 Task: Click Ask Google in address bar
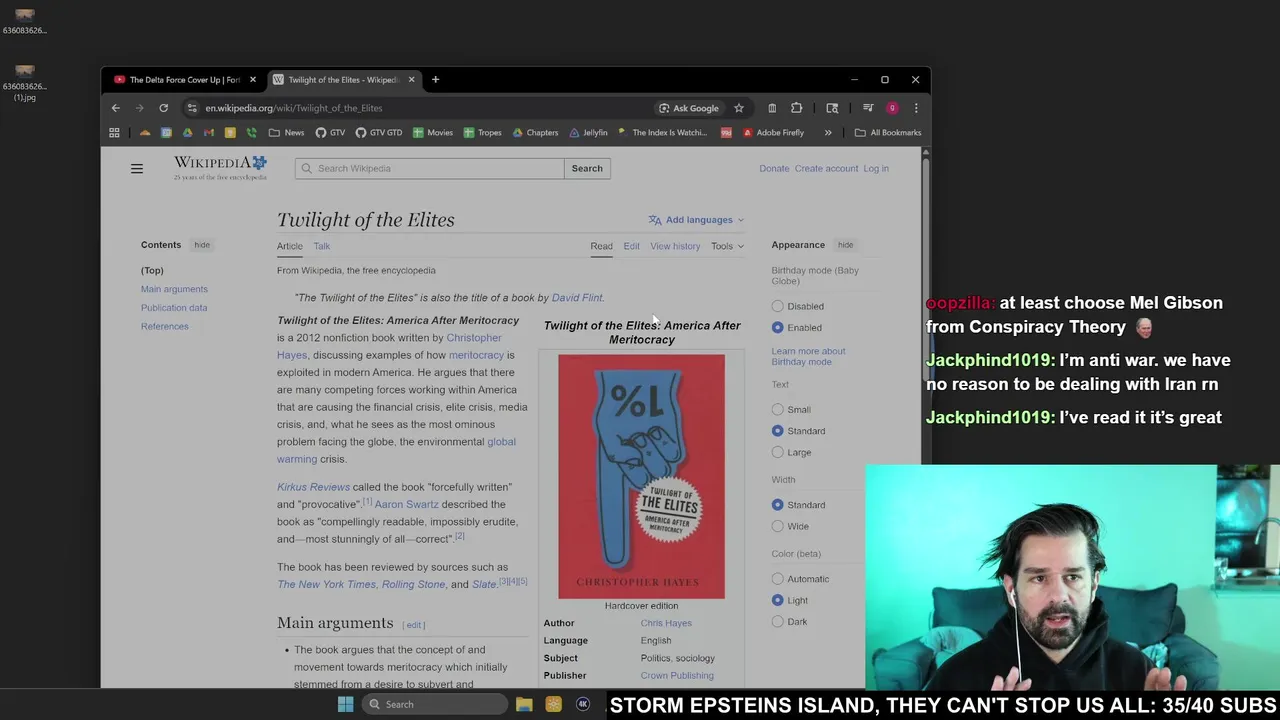pos(688,108)
